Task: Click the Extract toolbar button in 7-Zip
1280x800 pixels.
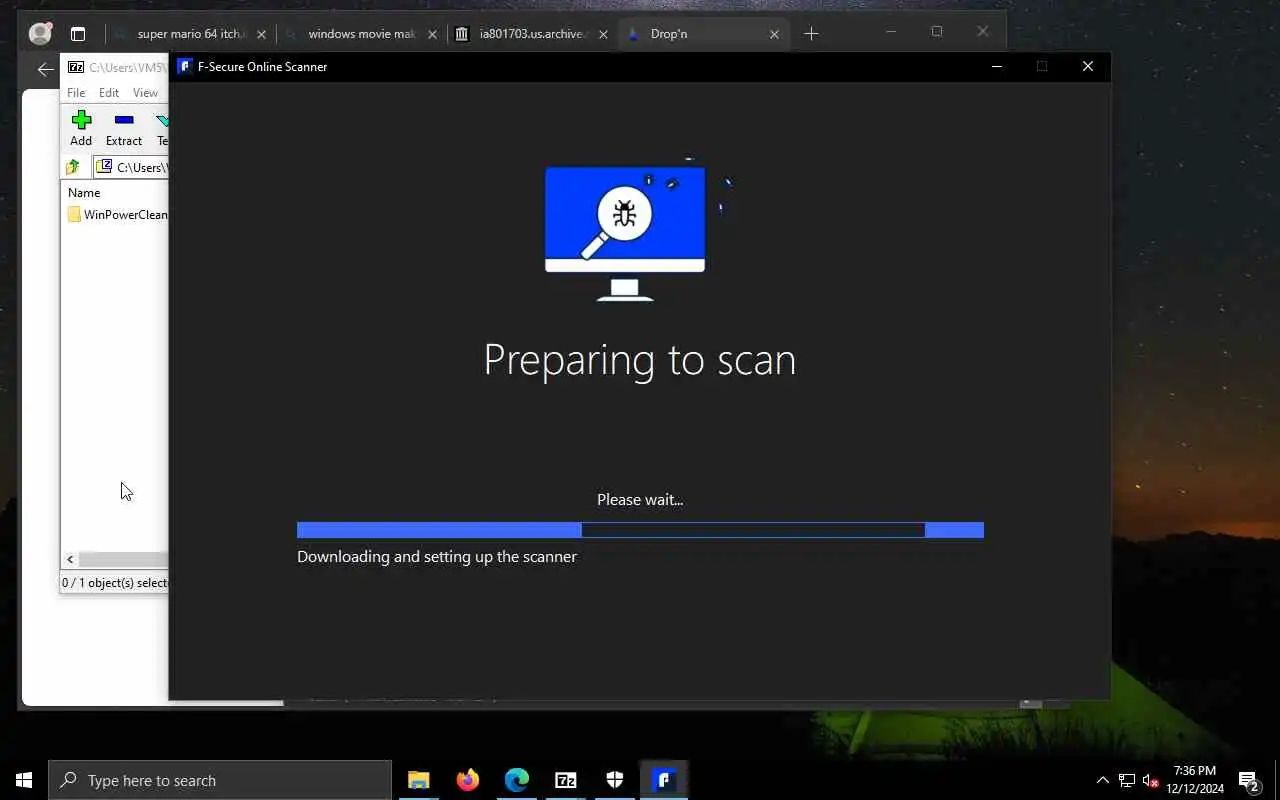Action: [x=124, y=129]
